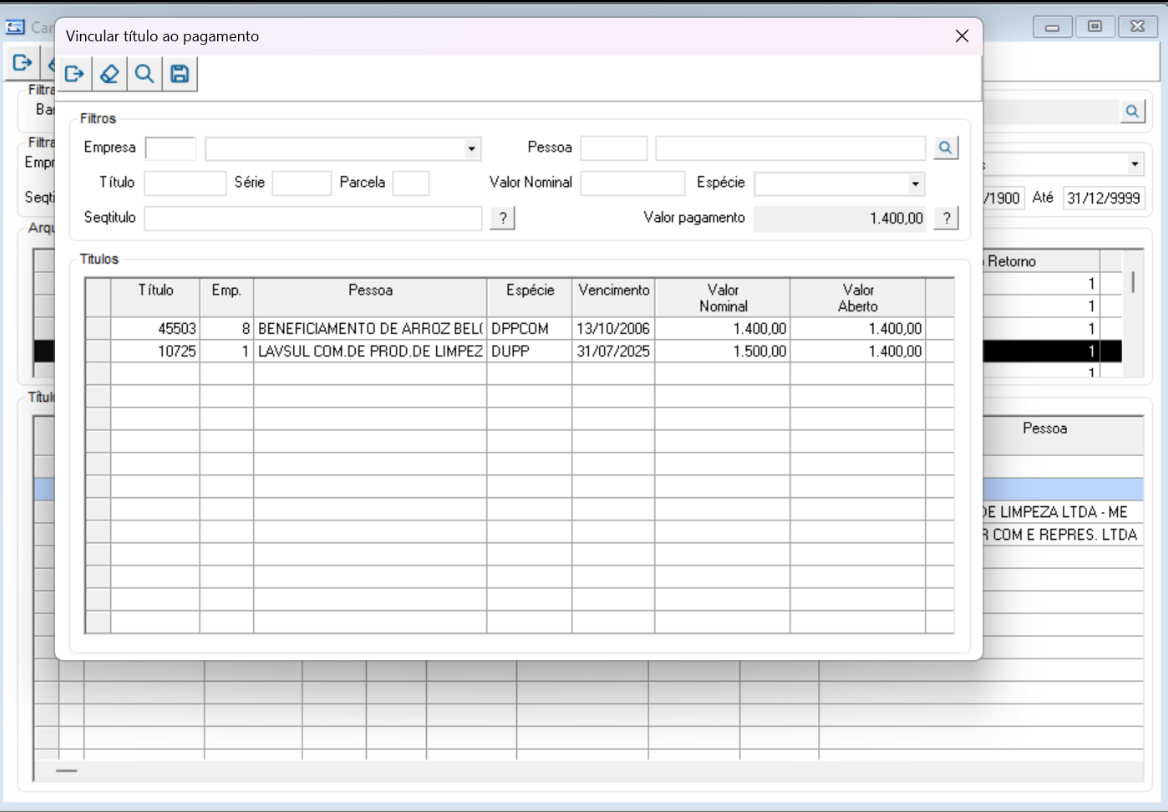Screen dimensions: 1168x812
Task: Click the save diskette icon in dialog
Action: coord(180,74)
